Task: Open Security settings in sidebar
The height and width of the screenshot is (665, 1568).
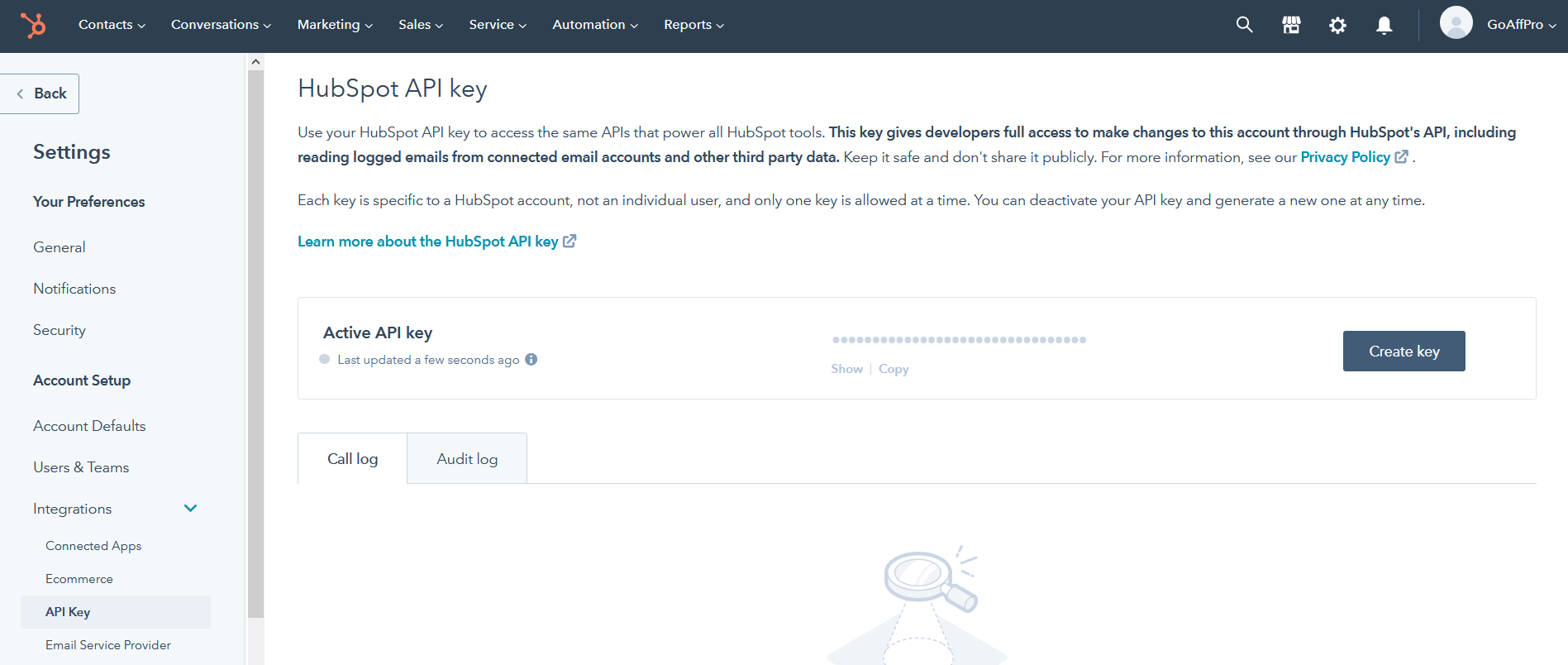Action: 60,330
